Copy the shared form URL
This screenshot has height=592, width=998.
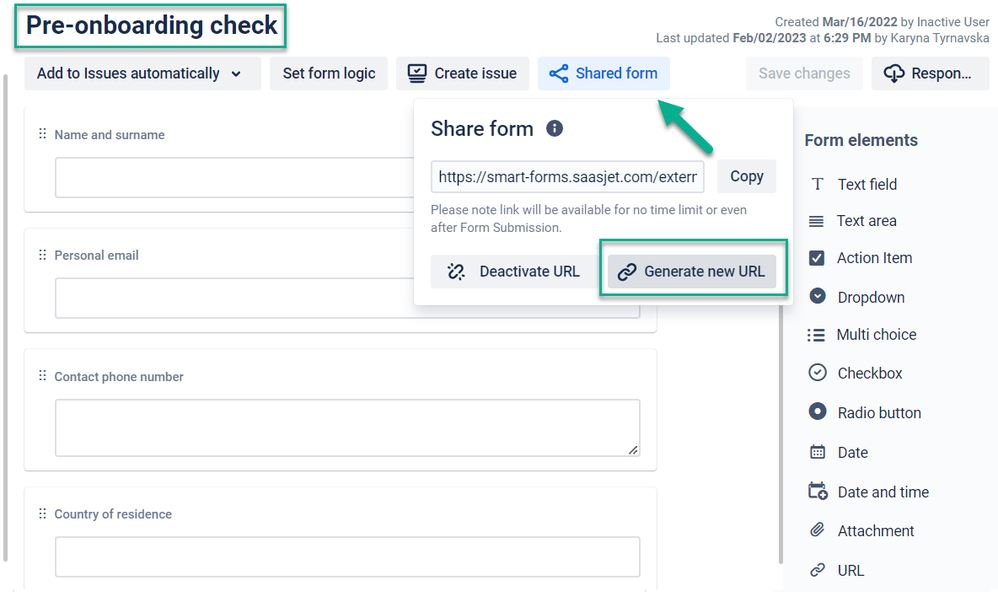tap(747, 176)
